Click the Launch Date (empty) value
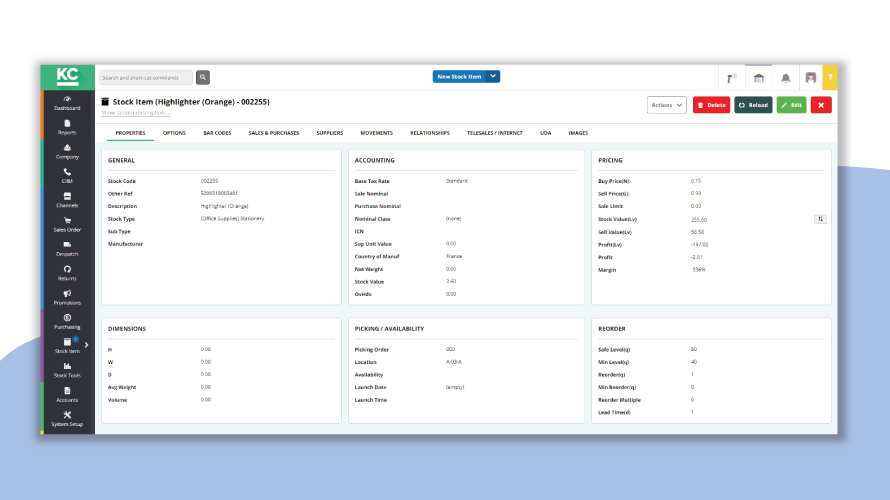This screenshot has width=890, height=500. pyautogui.click(x=455, y=387)
